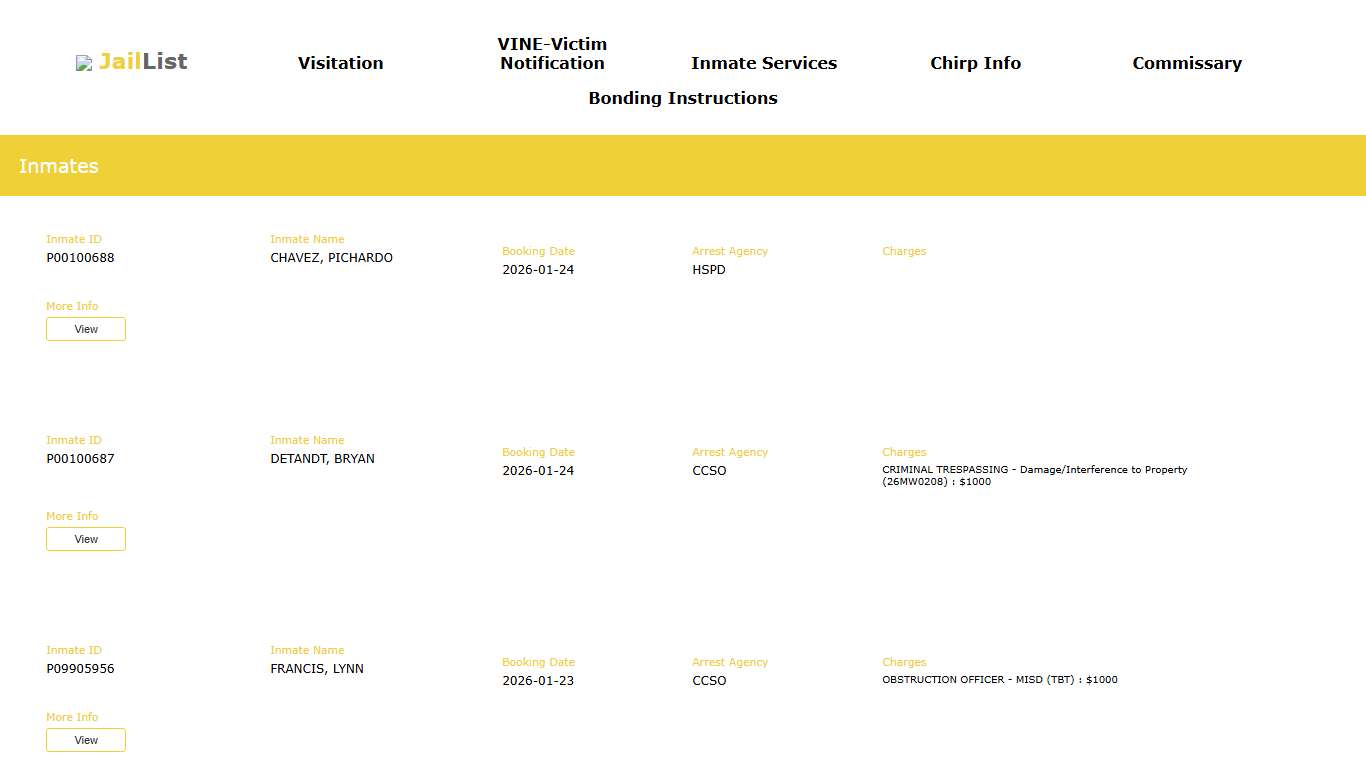Click inmate ID P00100687
Viewport: 1366px width, 768px height.
tap(80, 459)
